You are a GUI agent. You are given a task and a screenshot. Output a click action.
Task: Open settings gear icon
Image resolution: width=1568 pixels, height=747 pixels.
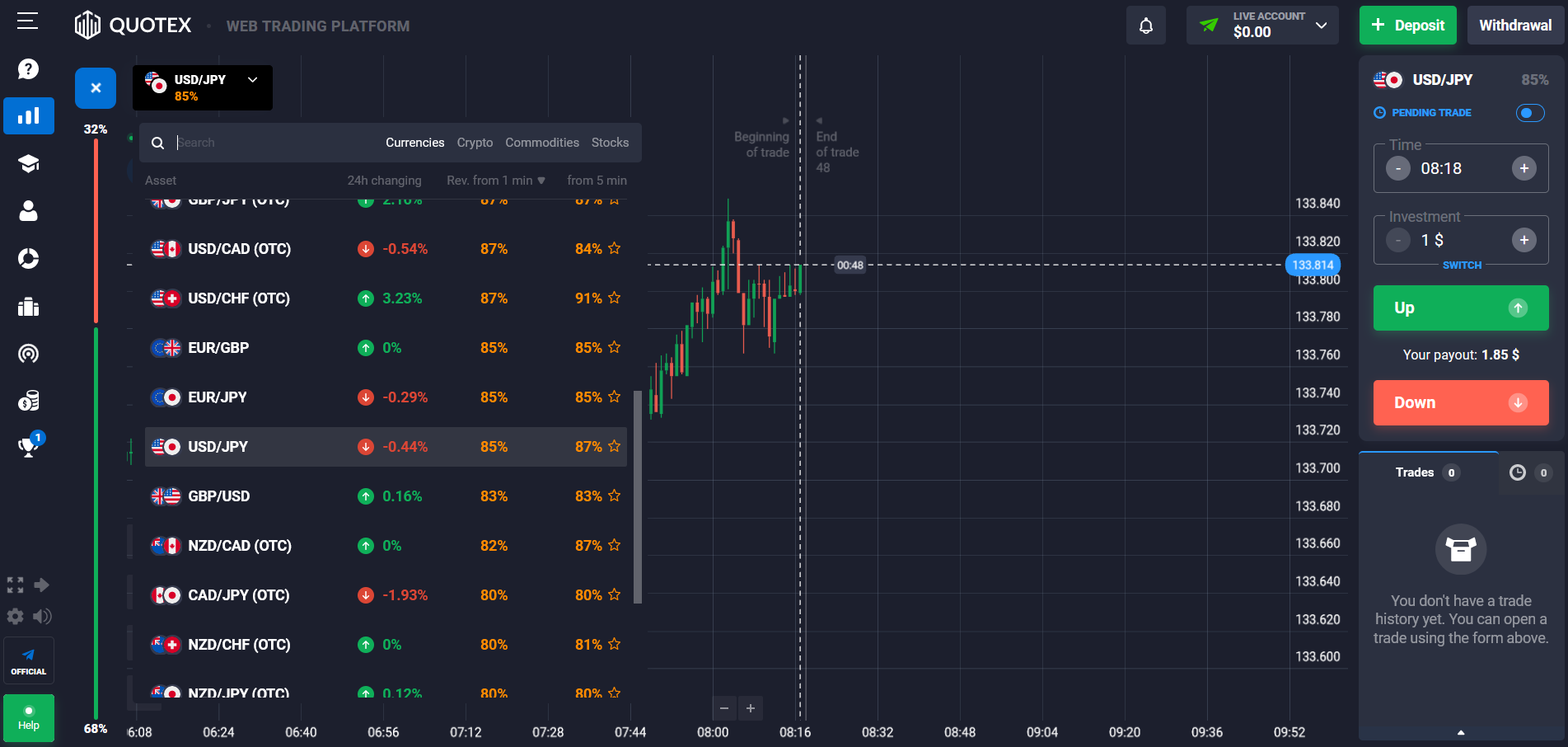pyautogui.click(x=15, y=616)
